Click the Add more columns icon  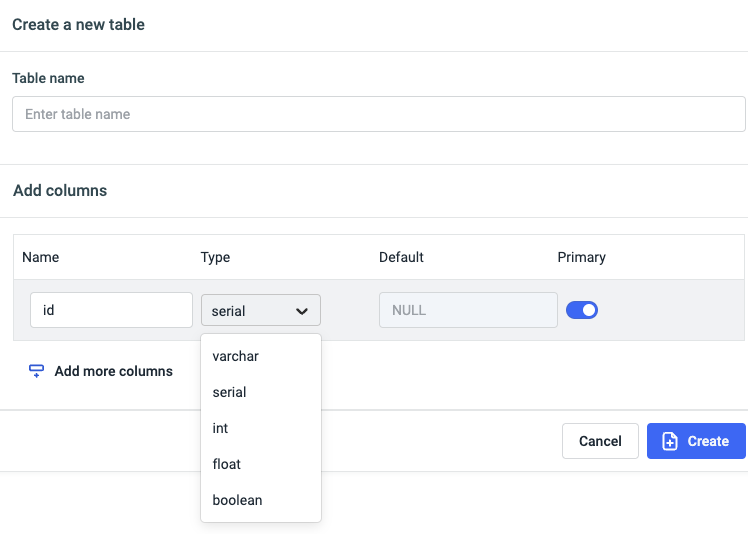37,371
